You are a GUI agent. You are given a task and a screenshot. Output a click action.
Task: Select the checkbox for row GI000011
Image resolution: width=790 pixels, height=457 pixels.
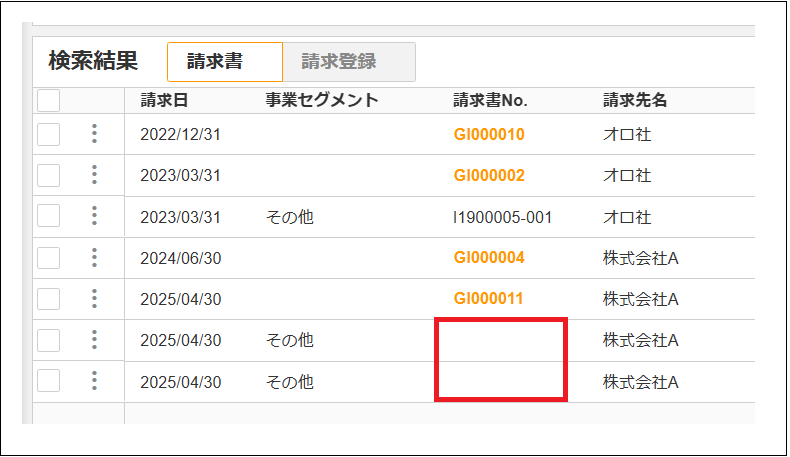(x=48, y=299)
